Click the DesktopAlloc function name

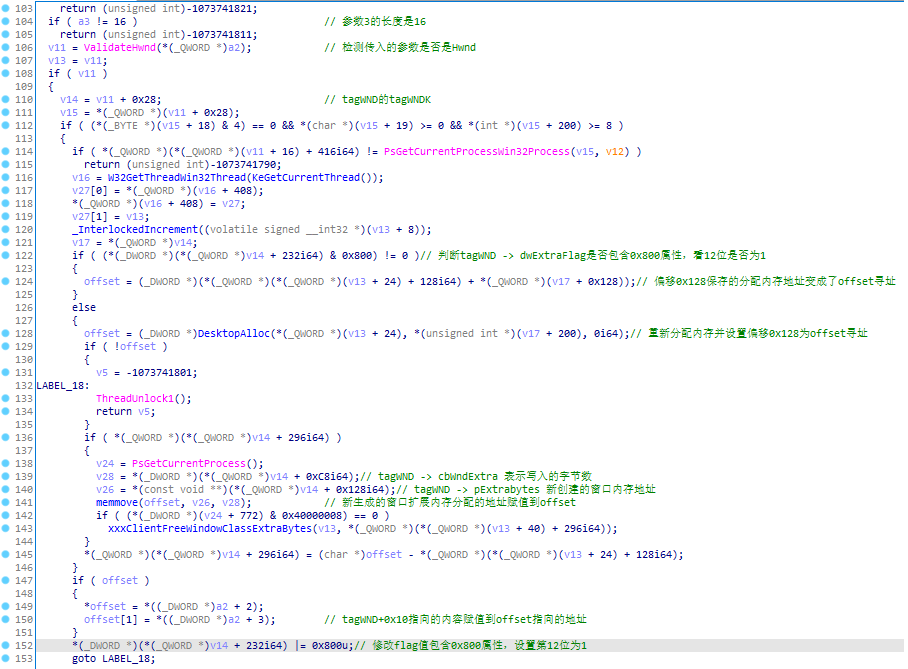pos(234,333)
